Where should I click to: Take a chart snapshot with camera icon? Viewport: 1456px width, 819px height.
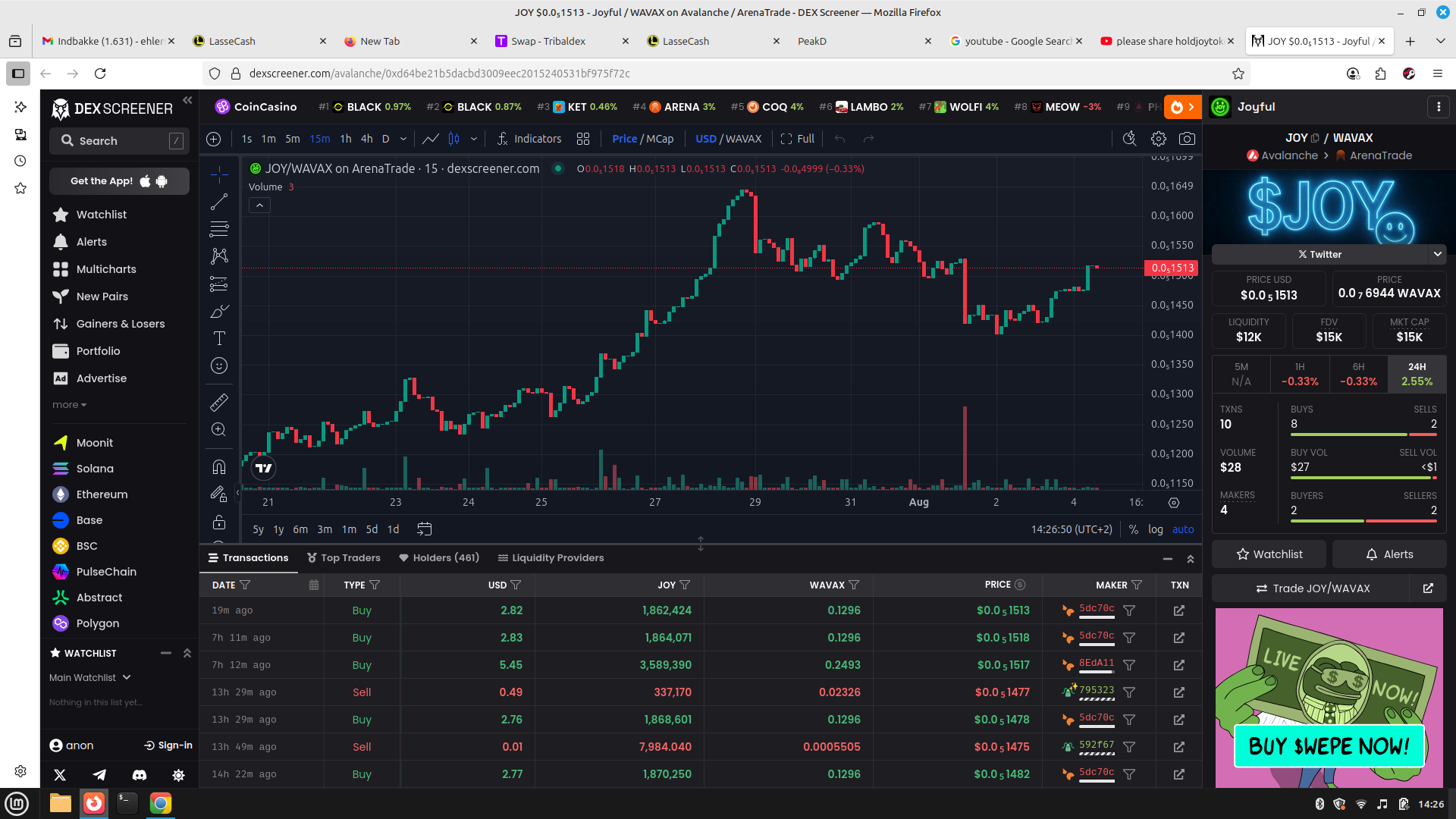coord(1187,139)
